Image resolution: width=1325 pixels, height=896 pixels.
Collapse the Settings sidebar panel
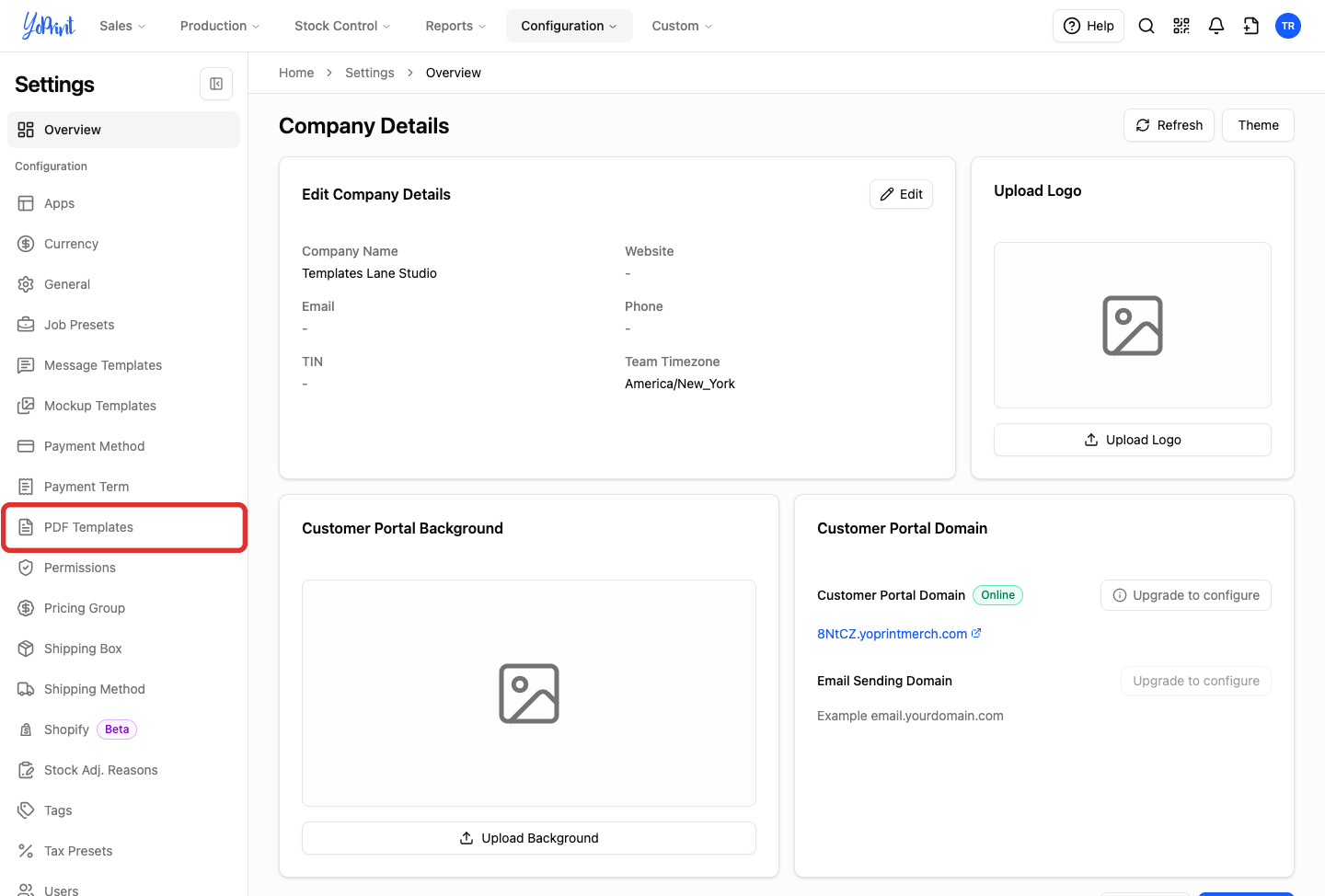[x=216, y=84]
